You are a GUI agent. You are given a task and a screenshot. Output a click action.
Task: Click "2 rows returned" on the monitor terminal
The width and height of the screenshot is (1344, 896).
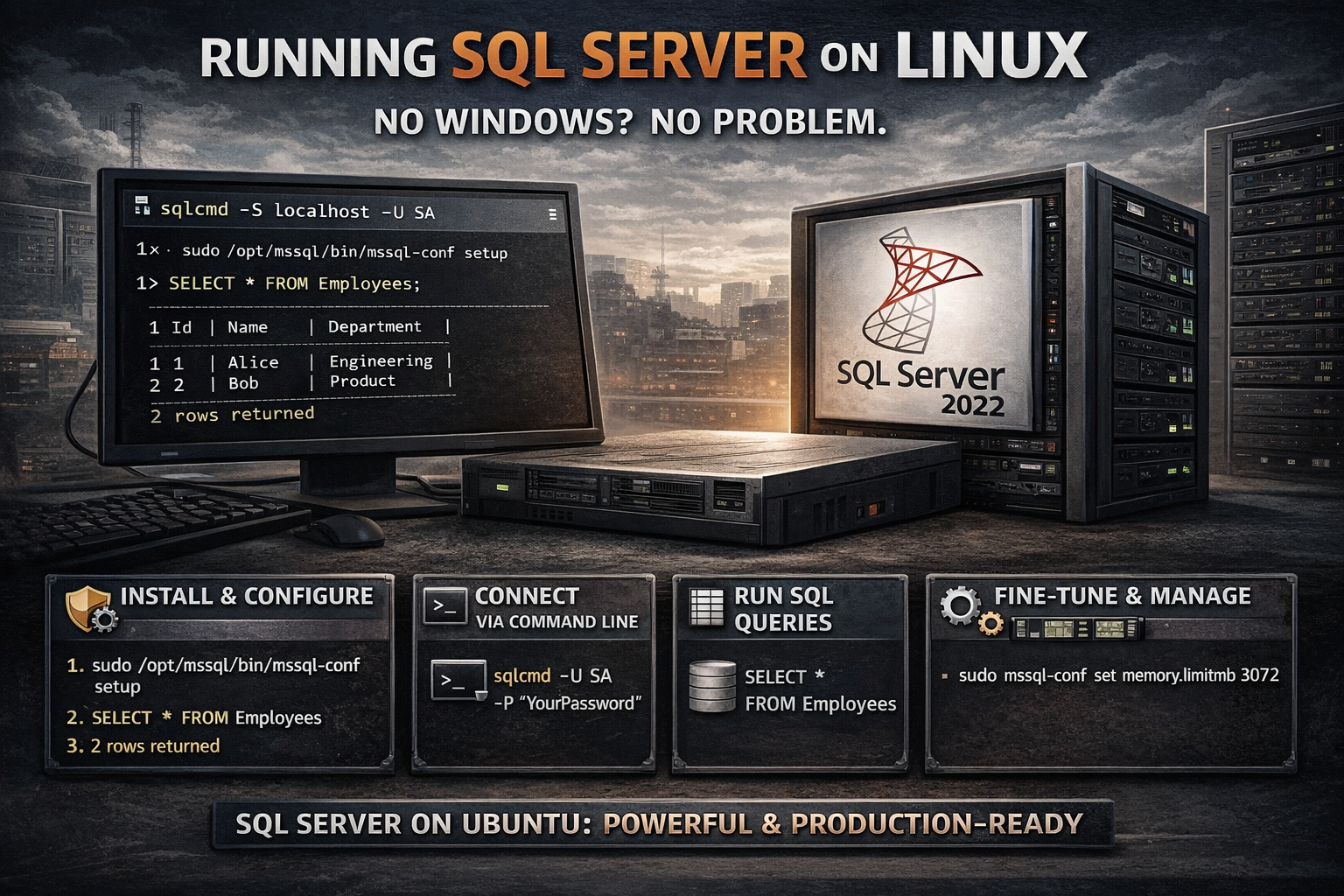tap(232, 415)
